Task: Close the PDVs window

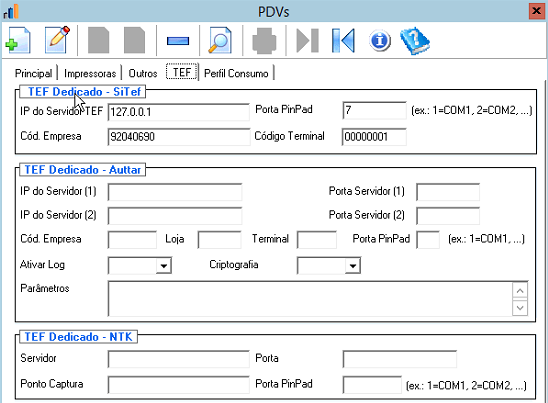Action: coord(536,11)
